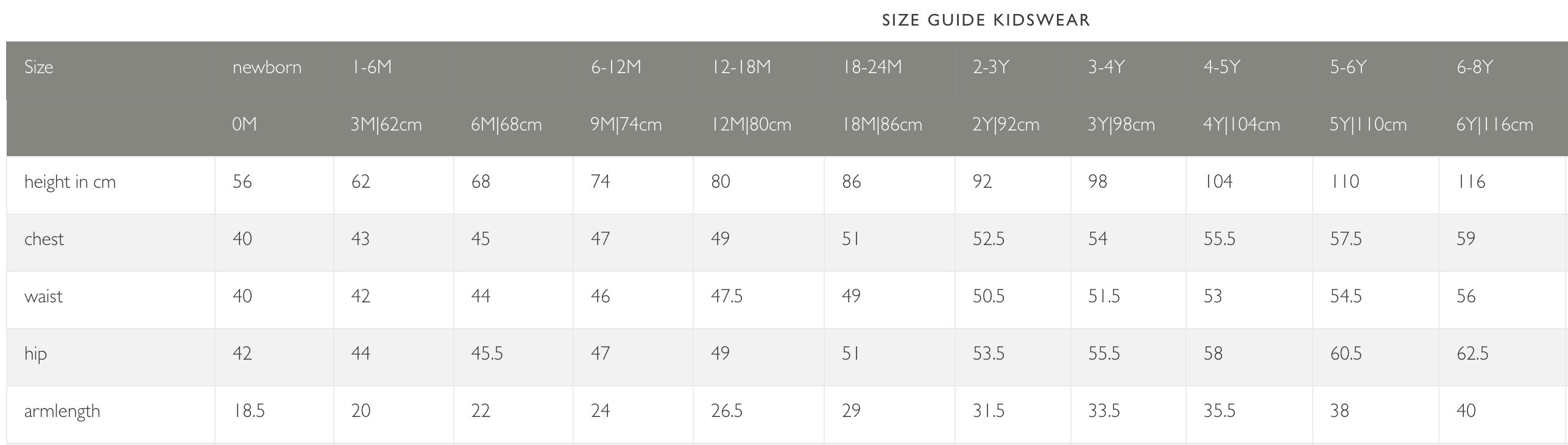Click the 1-6M size header
This screenshot has width=1568, height=445.
[372, 67]
